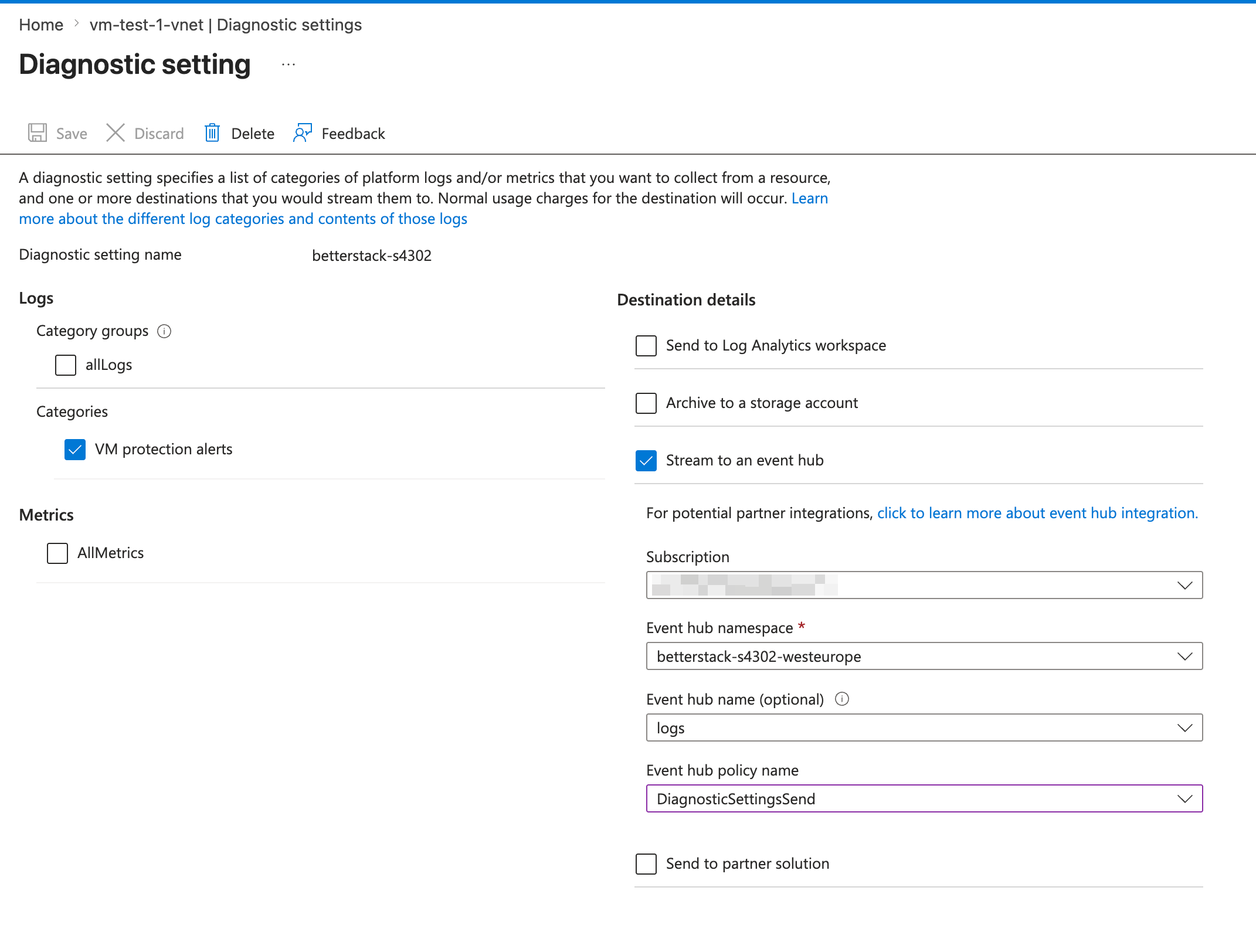
Task: Click the info icon beside Category groups
Action: [x=164, y=331]
